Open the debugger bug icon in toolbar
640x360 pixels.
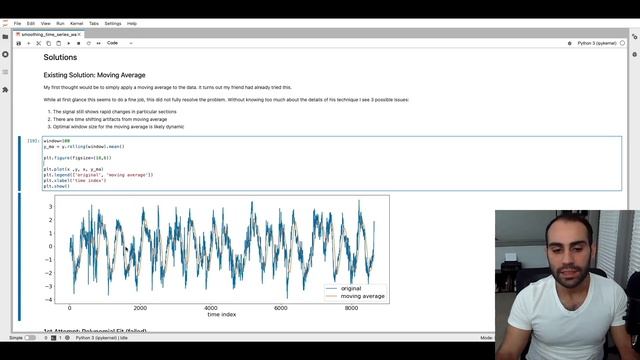click(x=569, y=43)
